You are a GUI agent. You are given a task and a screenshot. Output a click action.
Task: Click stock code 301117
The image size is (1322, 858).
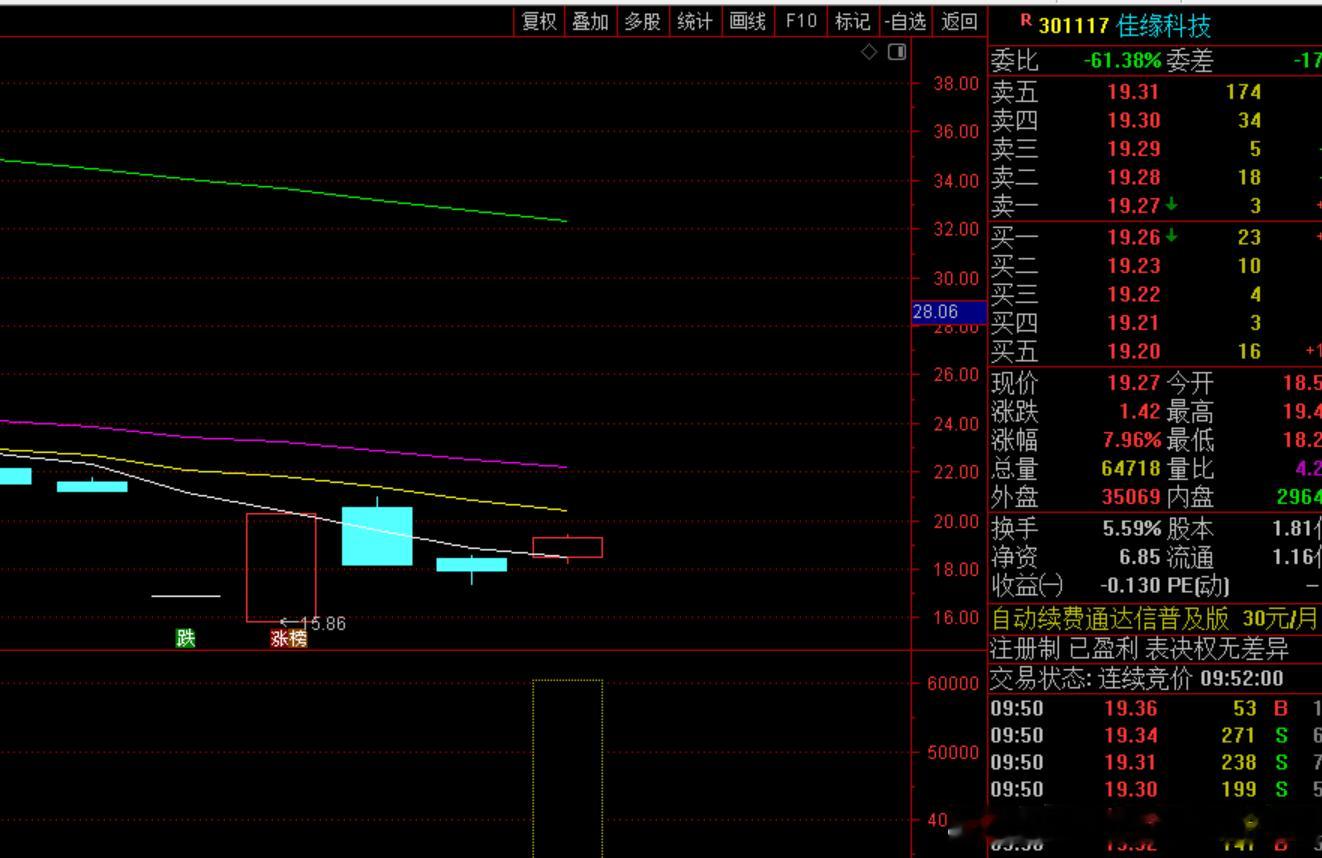pyautogui.click(x=1074, y=26)
